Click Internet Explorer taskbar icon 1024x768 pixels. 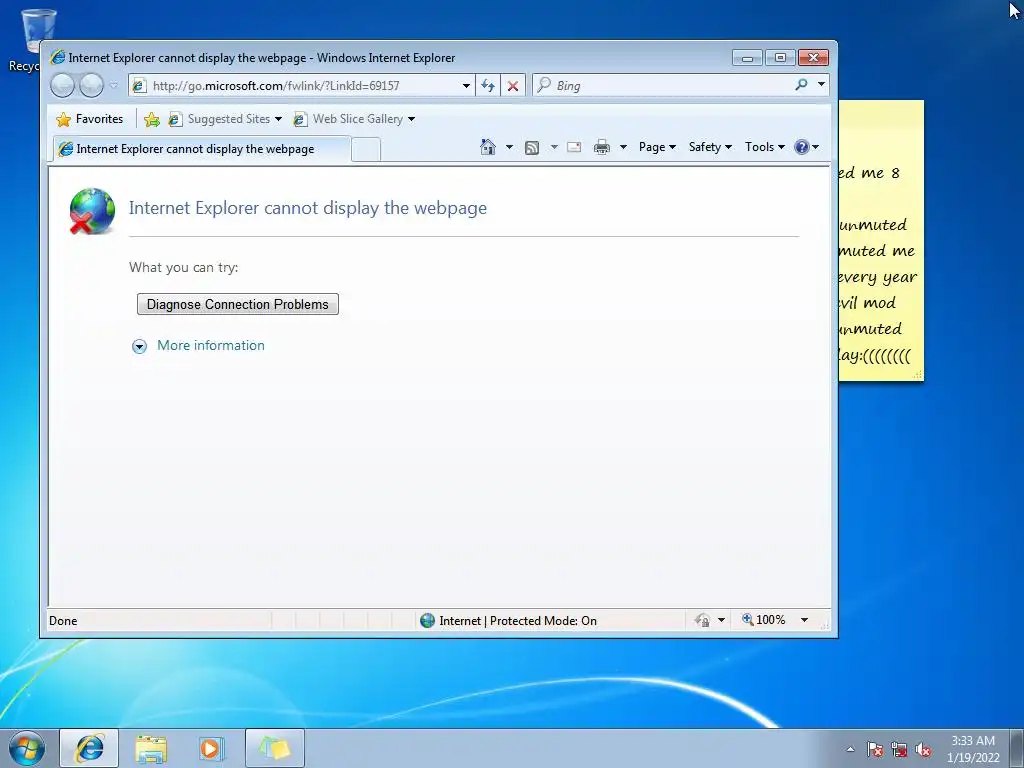coord(89,748)
